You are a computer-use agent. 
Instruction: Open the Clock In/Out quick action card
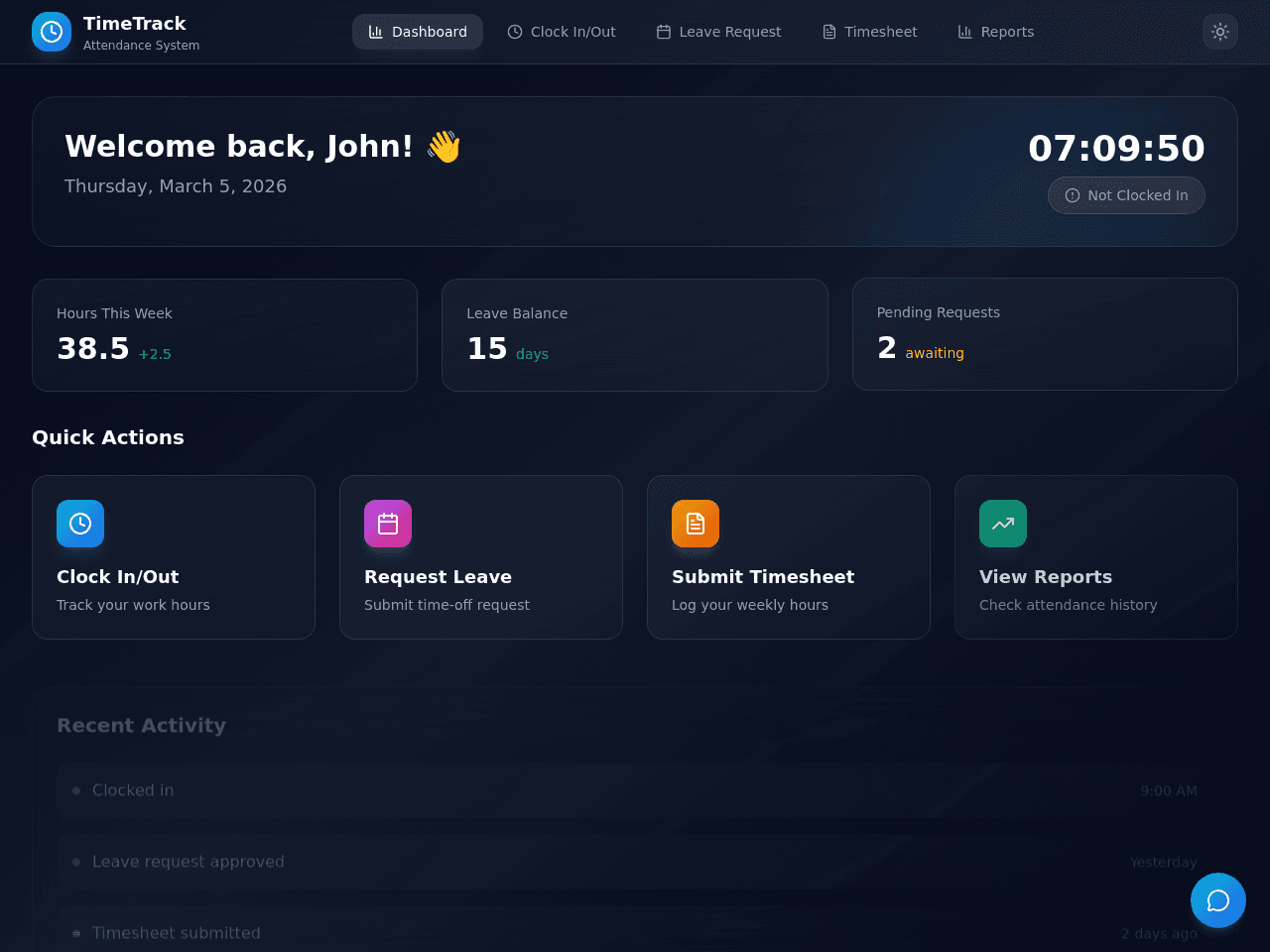click(174, 557)
